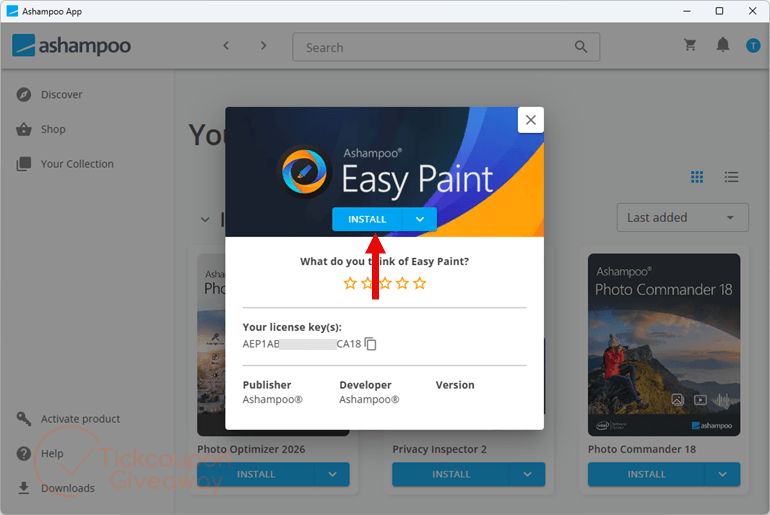770x515 pixels.
Task: Expand Photo Commander 18 install options
Action: pos(722,474)
